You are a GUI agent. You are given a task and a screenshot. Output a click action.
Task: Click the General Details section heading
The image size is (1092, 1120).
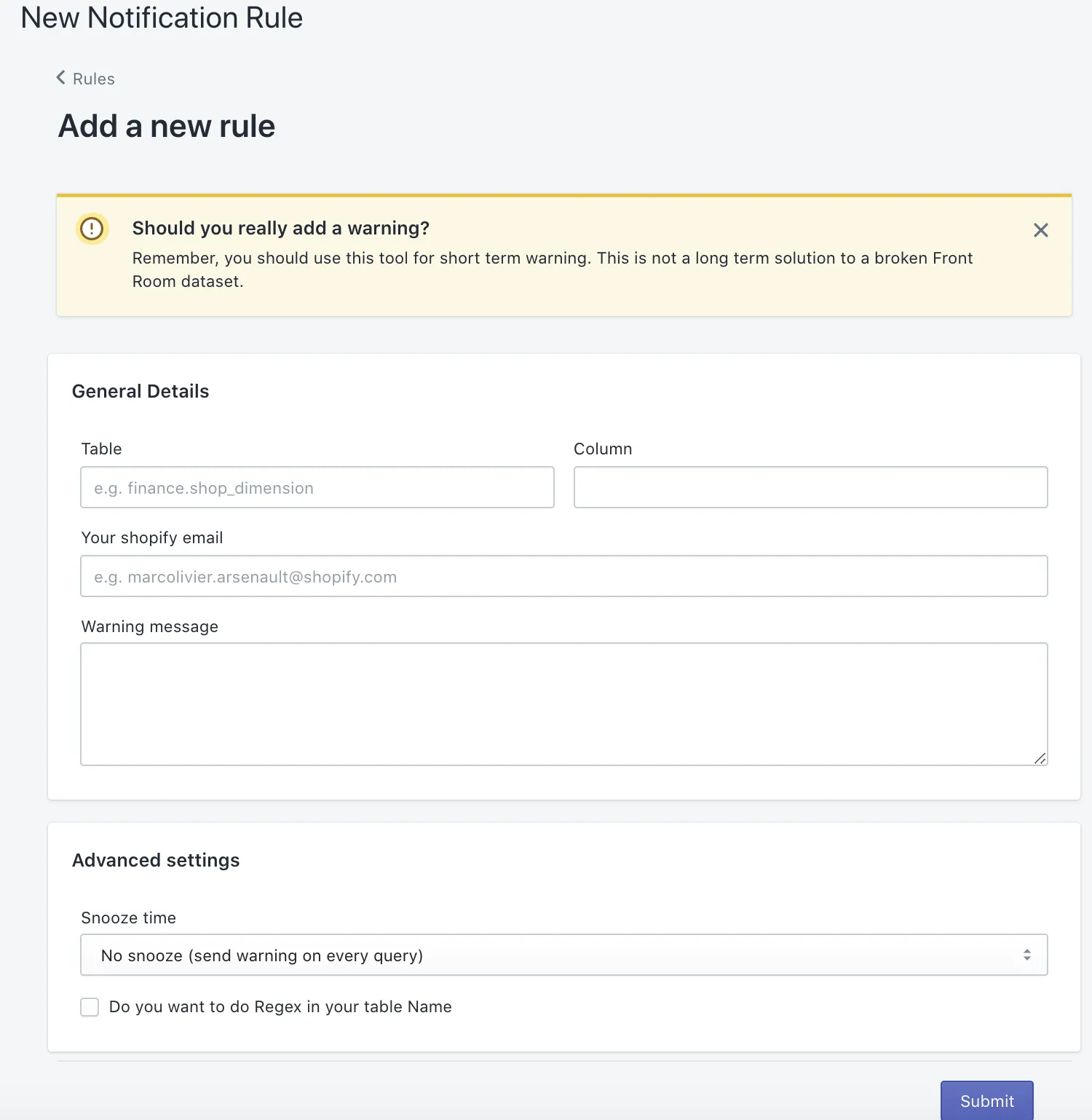click(x=141, y=391)
